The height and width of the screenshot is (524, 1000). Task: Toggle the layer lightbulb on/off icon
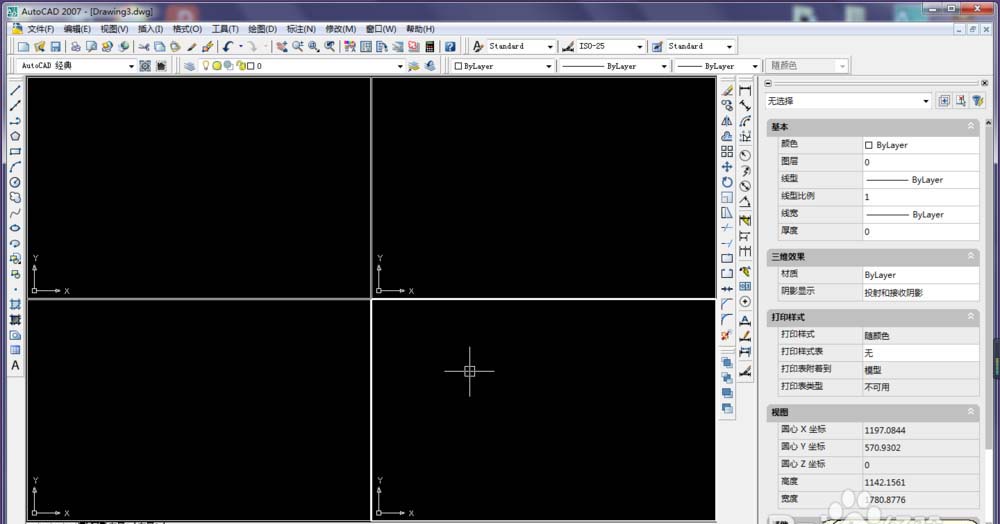[x=206, y=66]
